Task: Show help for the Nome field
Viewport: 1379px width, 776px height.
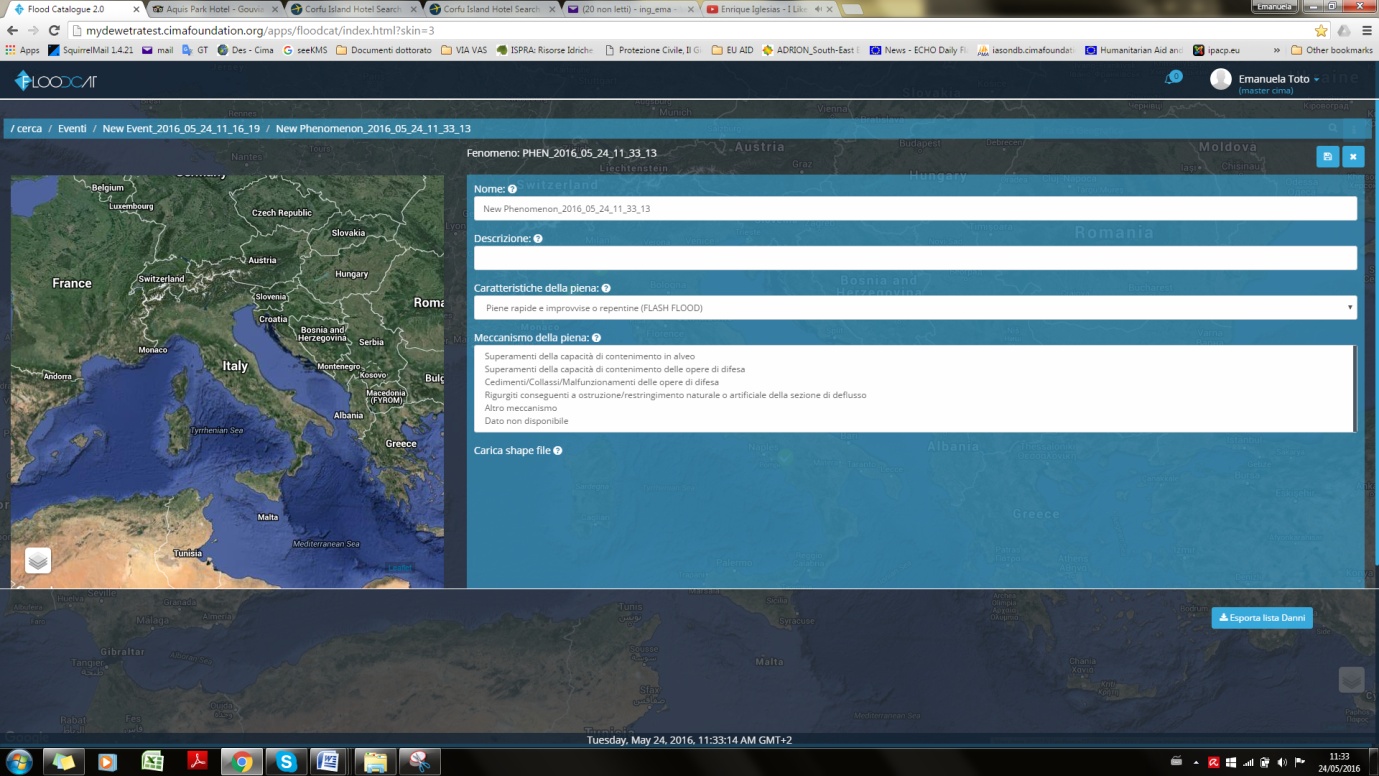Action: click(x=512, y=189)
